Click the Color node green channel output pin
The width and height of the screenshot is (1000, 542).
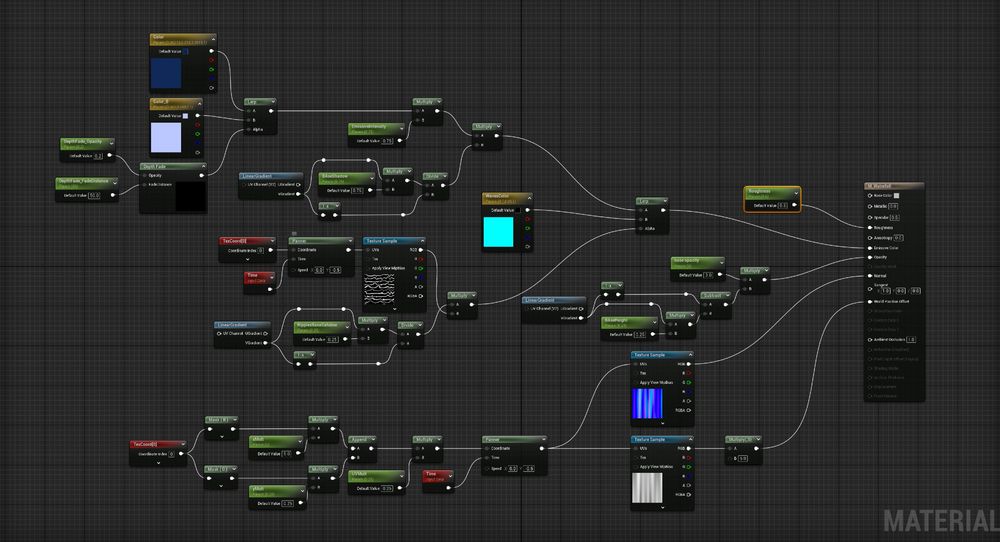coord(211,69)
